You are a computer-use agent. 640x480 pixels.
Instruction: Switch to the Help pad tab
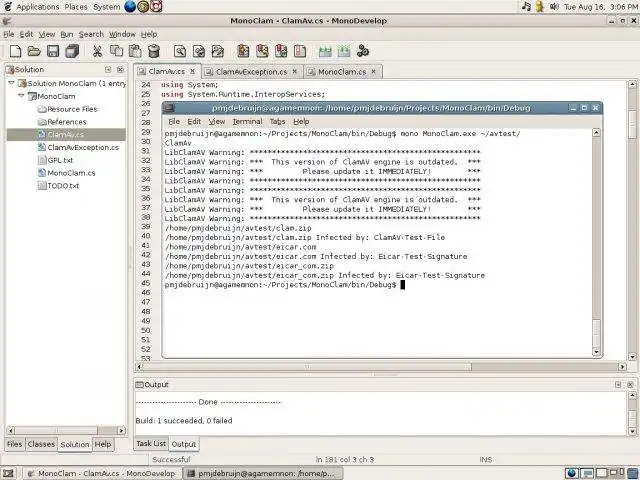pos(103,444)
